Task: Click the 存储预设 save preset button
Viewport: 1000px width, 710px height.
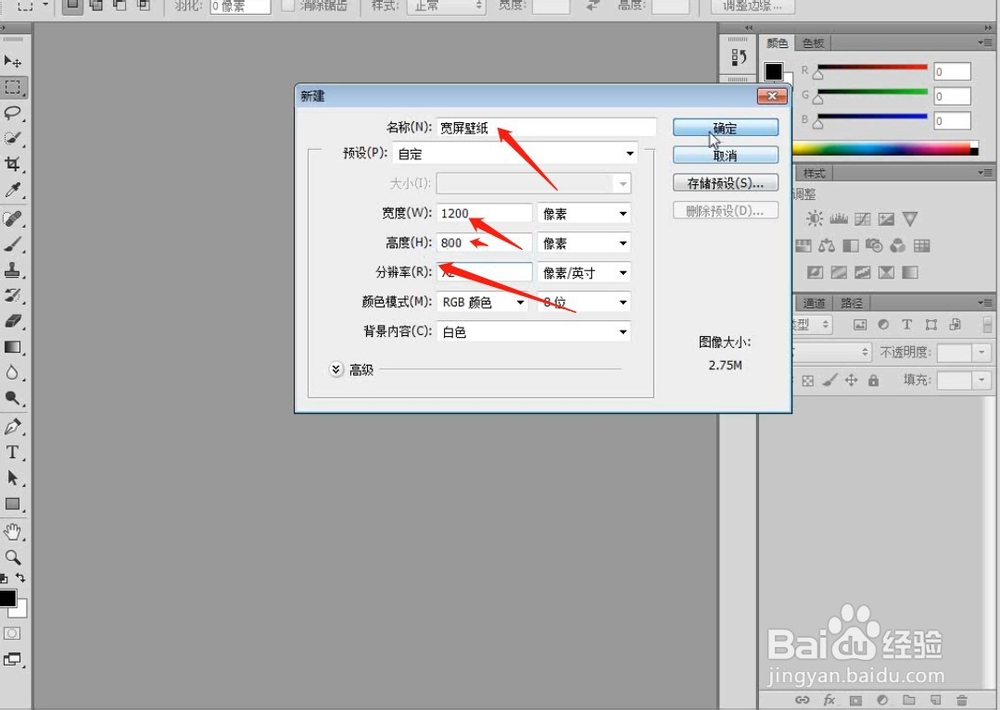Action: tap(725, 182)
